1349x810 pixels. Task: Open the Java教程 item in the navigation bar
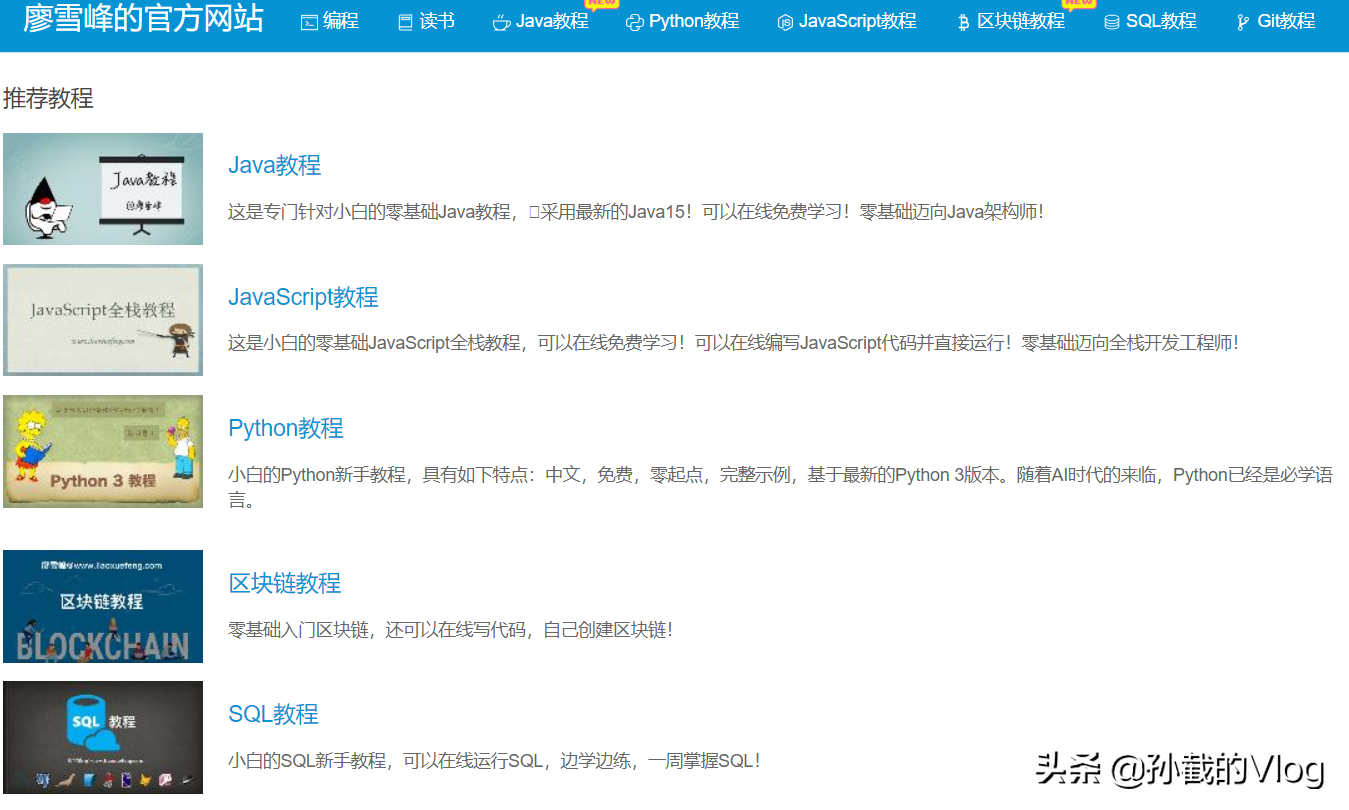tap(552, 21)
